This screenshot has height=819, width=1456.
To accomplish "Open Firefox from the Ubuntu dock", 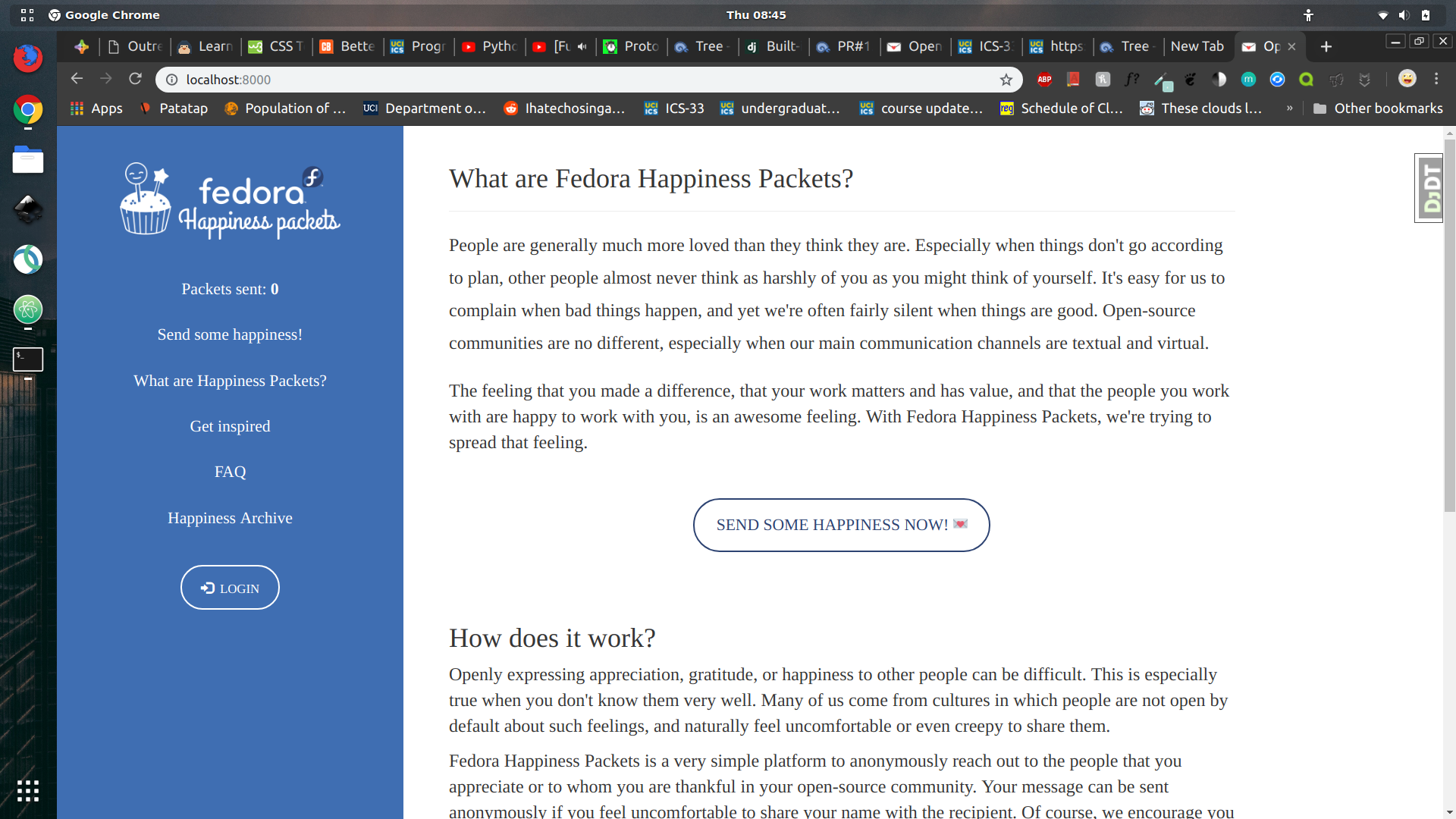I will tap(28, 58).
